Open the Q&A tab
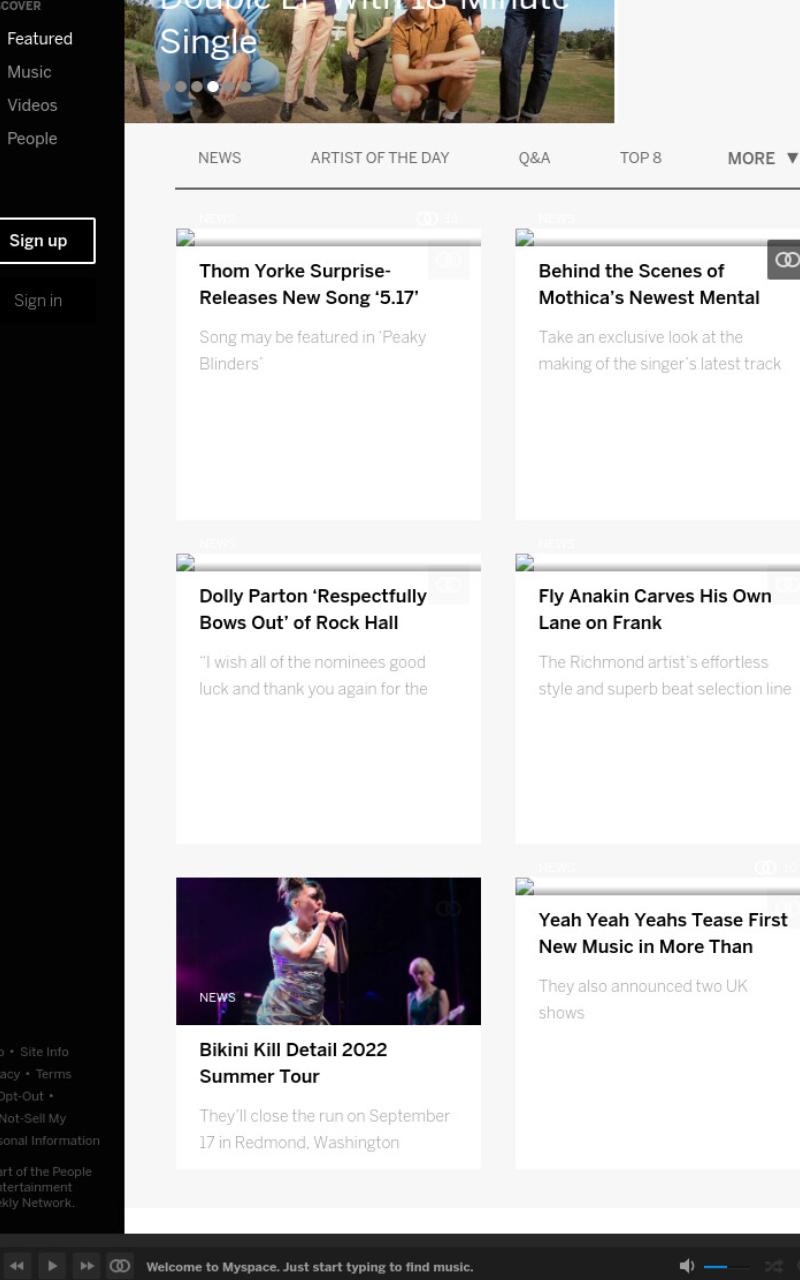Image resolution: width=800 pixels, height=1280 pixels. click(x=534, y=158)
